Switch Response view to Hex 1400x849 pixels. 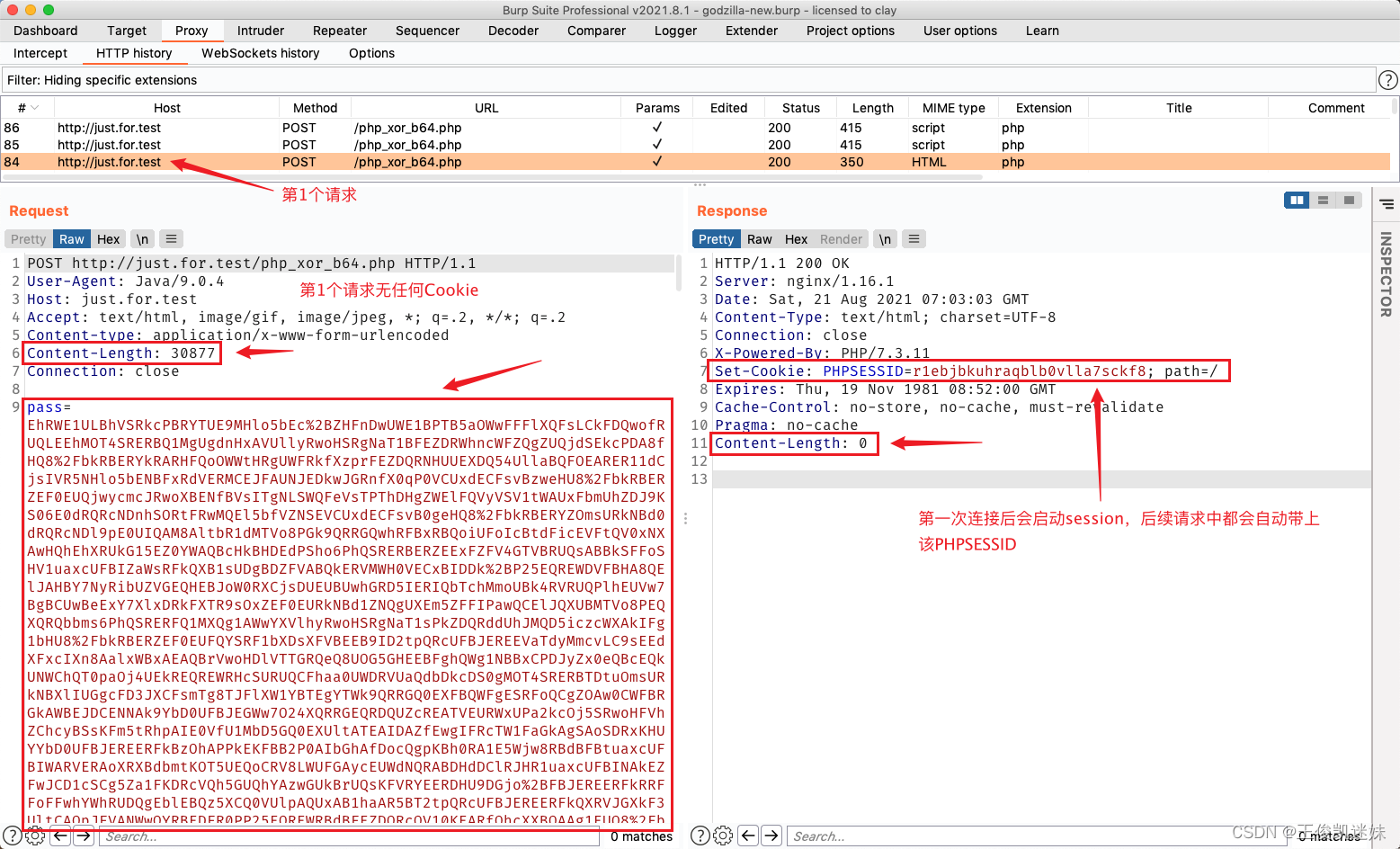pyautogui.click(x=796, y=239)
